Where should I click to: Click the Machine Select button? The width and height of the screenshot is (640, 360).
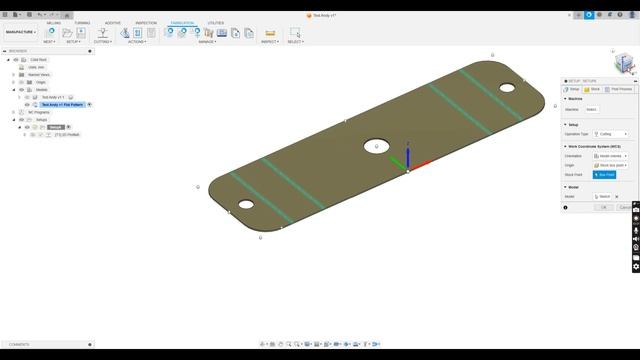(591, 109)
